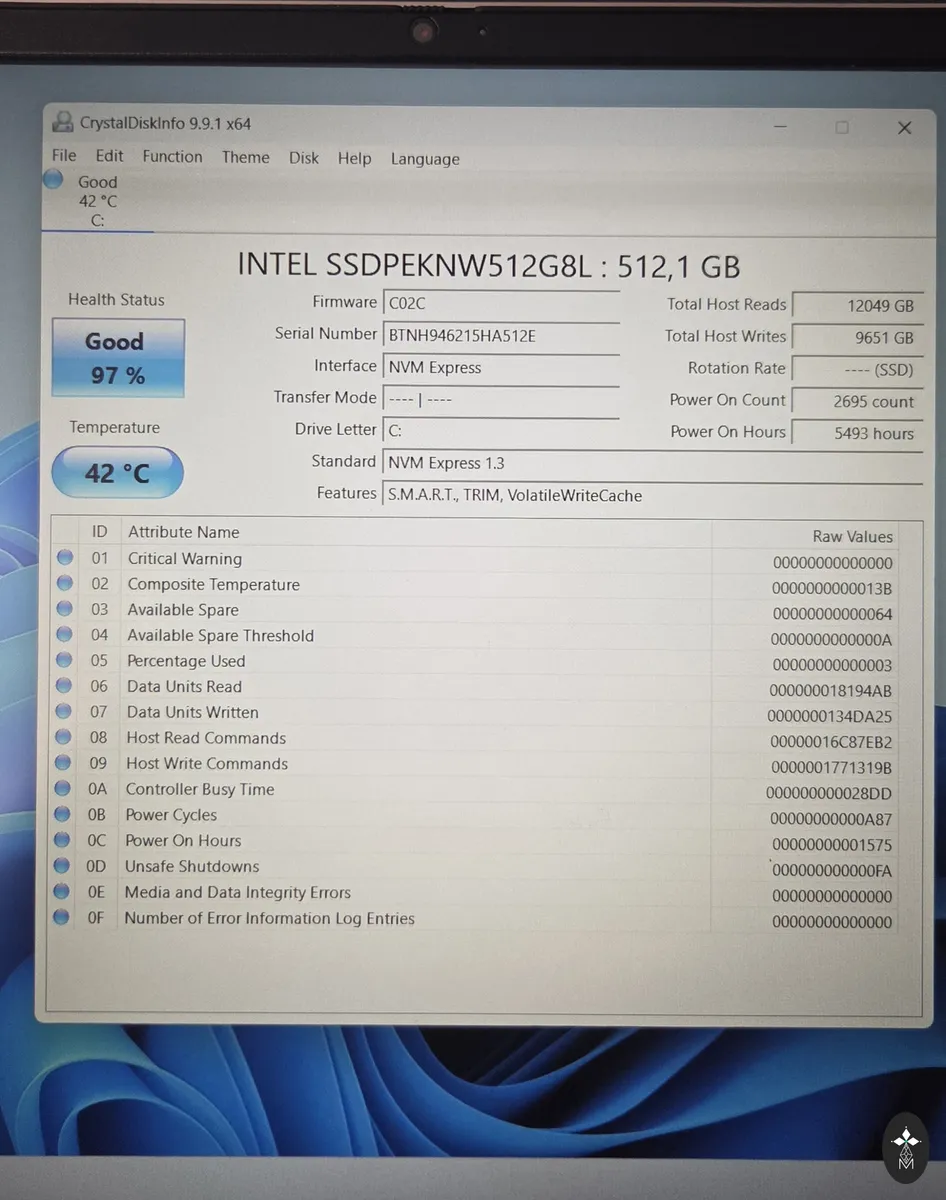Click the status circle for Unsafe Shutdowns

pyautogui.click(x=63, y=866)
